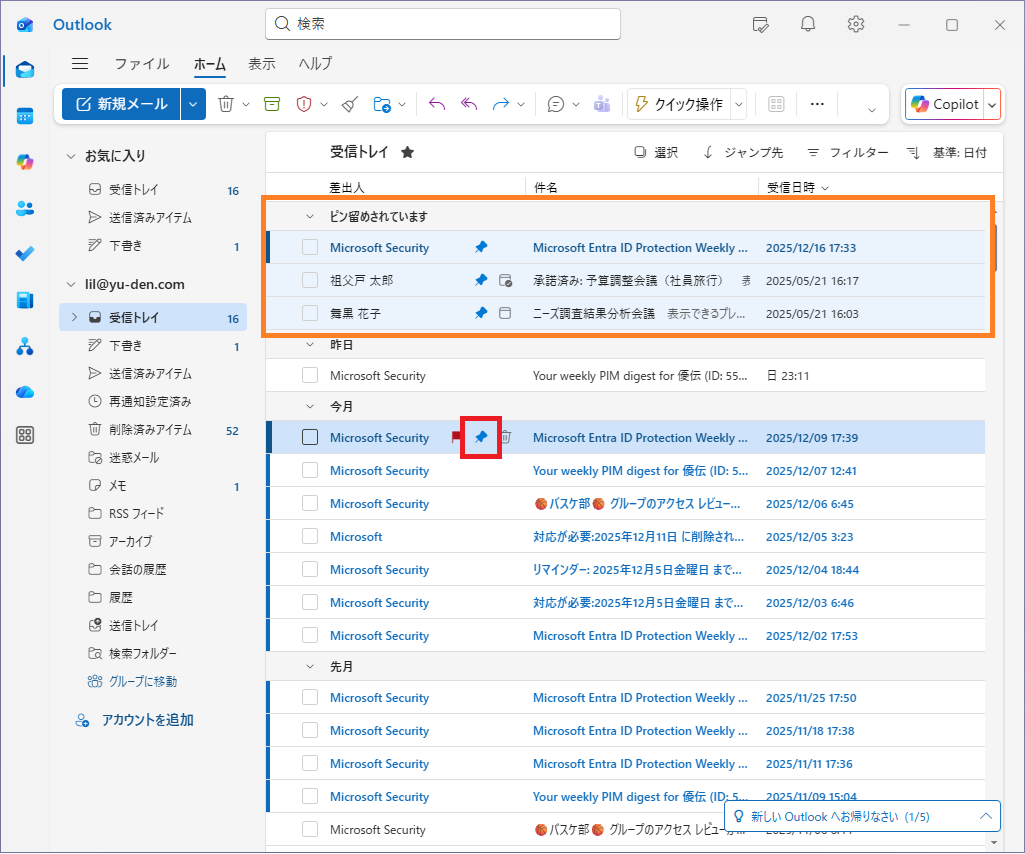Tick the checkbox for the 祖父戸 太郎 email
The image size is (1025, 854).
click(310, 281)
